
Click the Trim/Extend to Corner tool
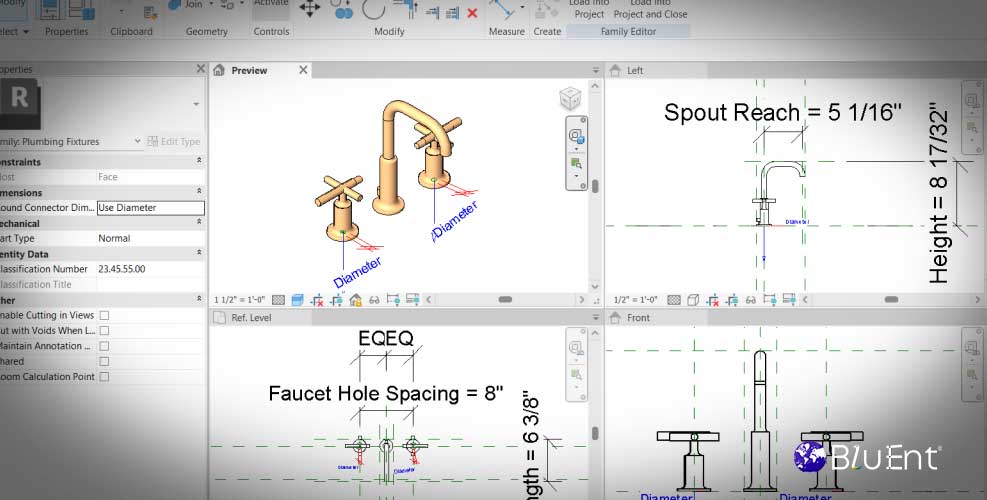click(x=406, y=9)
